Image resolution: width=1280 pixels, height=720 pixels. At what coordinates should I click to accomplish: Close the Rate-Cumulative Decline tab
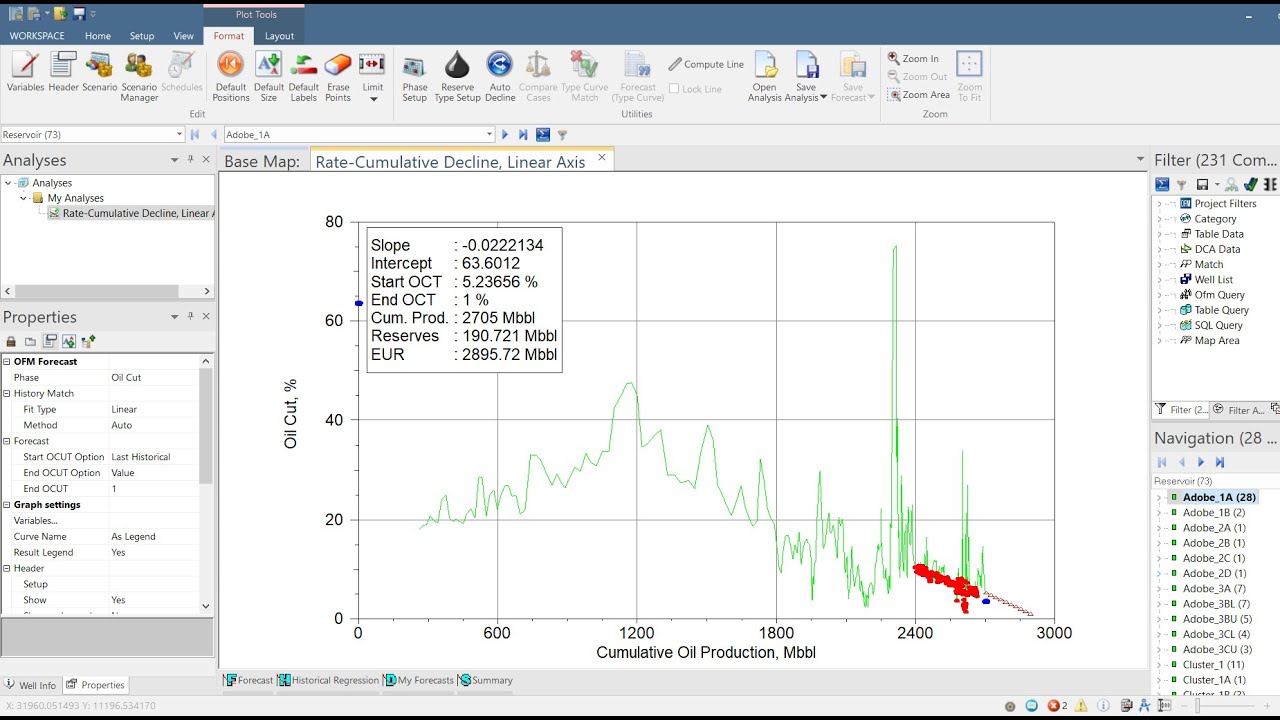[x=602, y=157]
